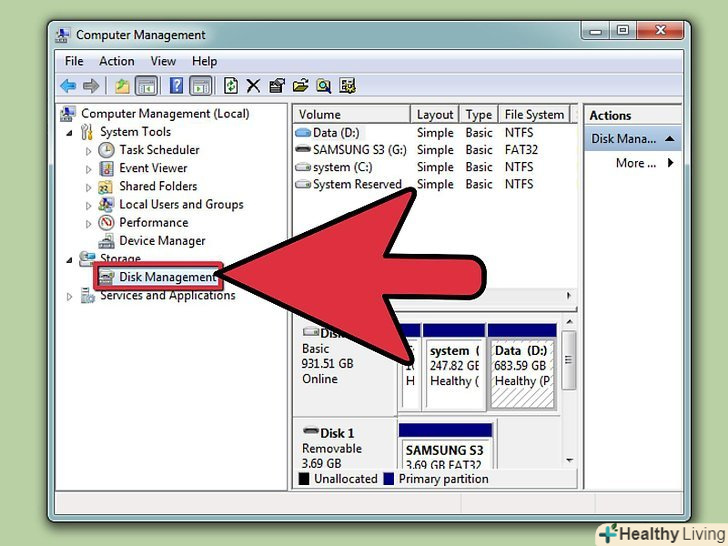Sort by the Layout column header

(x=435, y=114)
